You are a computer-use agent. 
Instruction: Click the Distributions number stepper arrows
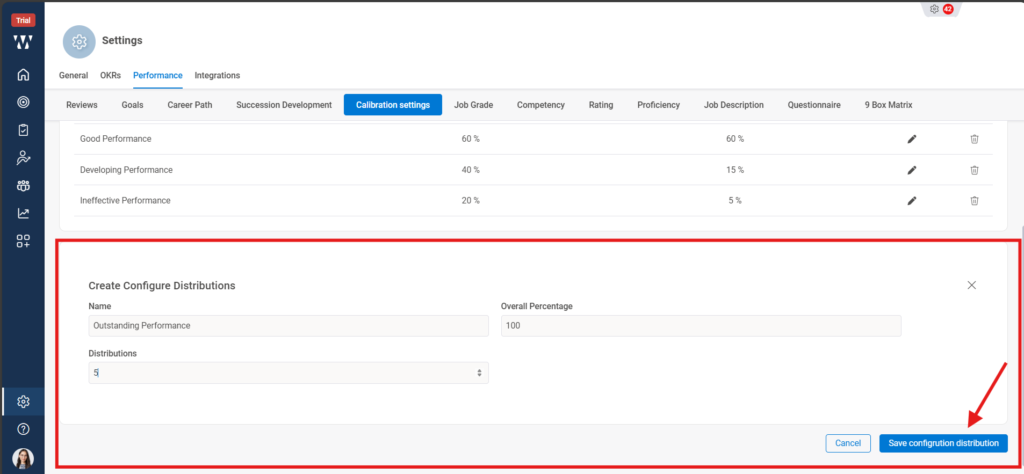click(479, 373)
